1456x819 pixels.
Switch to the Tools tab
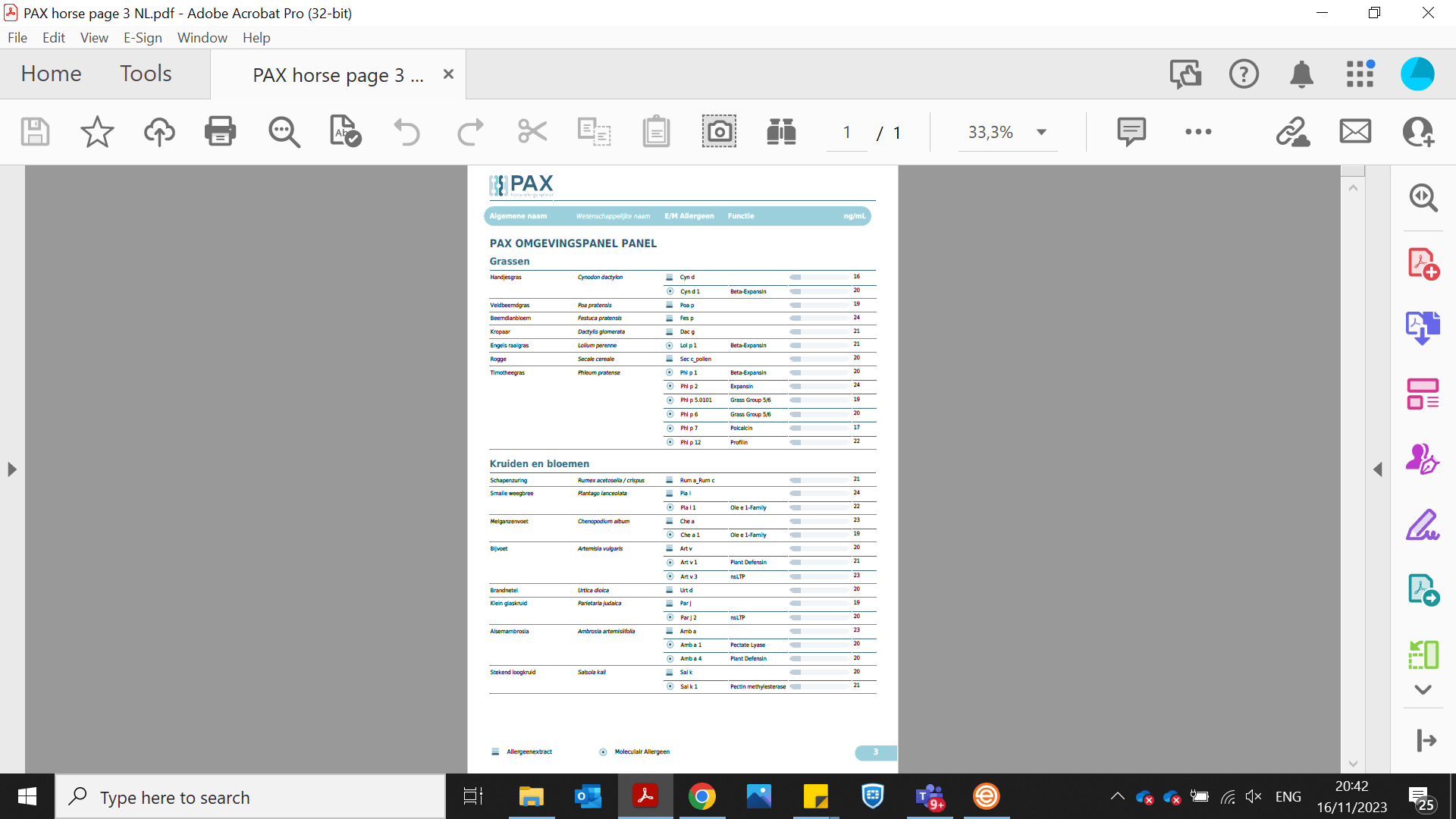[146, 74]
